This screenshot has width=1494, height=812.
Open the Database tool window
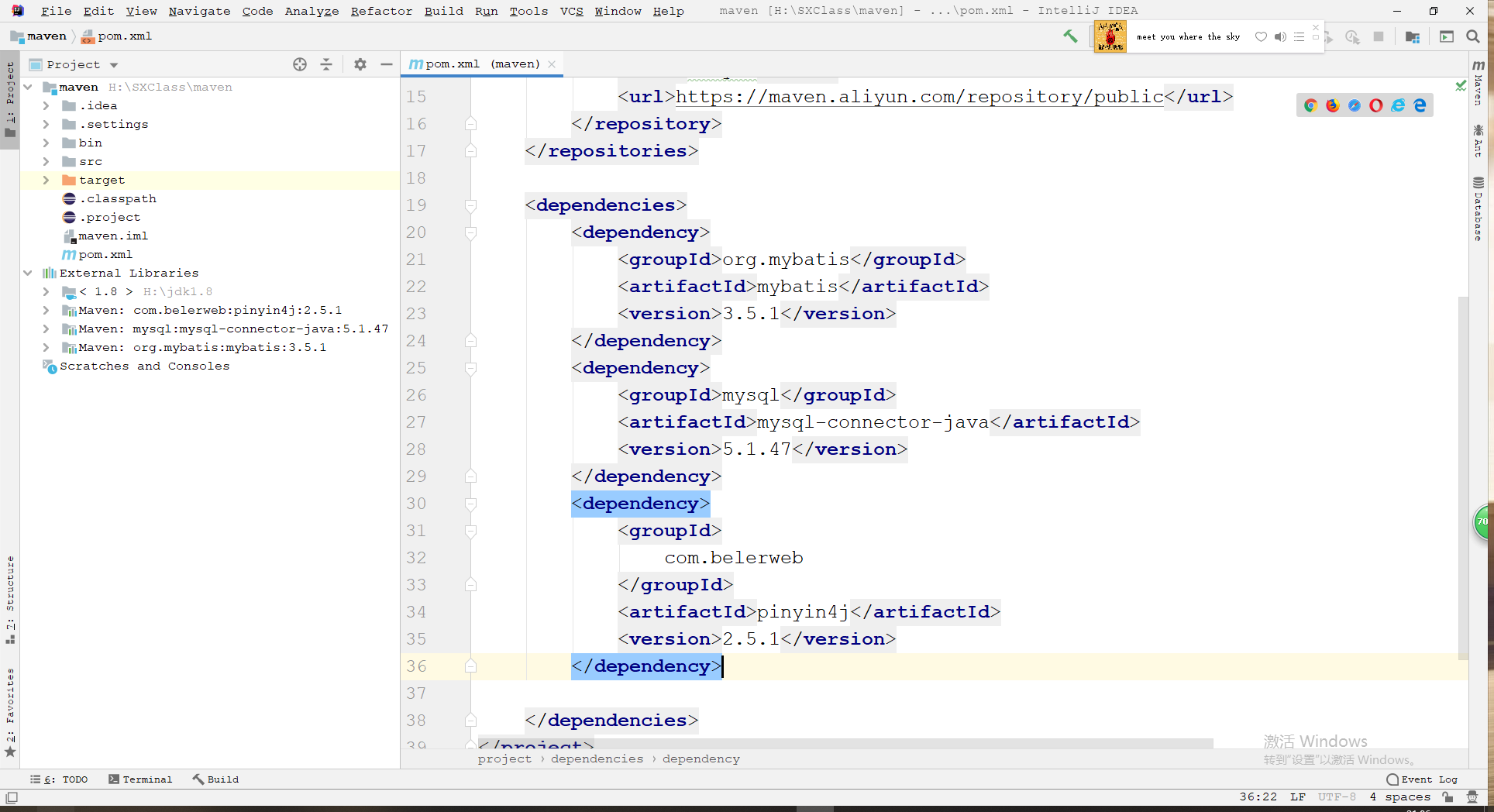click(1479, 209)
